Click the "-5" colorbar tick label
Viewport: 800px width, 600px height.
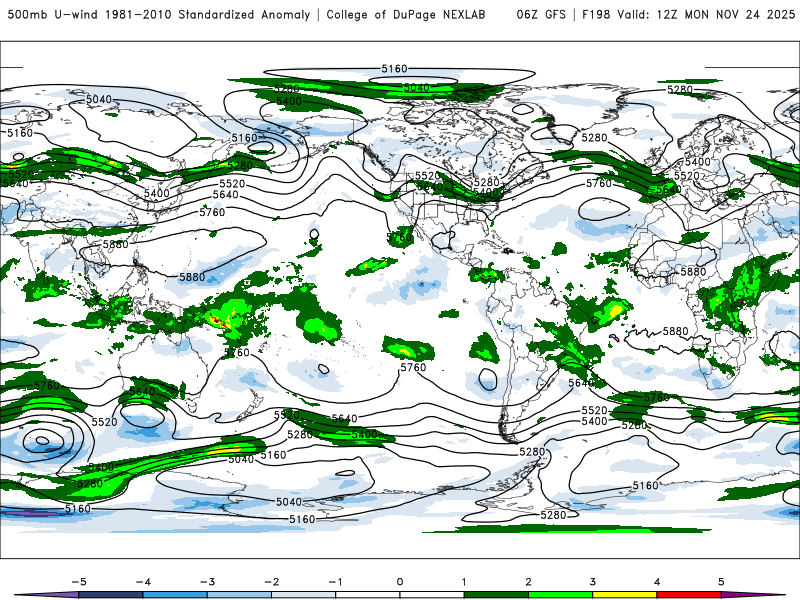point(79,582)
